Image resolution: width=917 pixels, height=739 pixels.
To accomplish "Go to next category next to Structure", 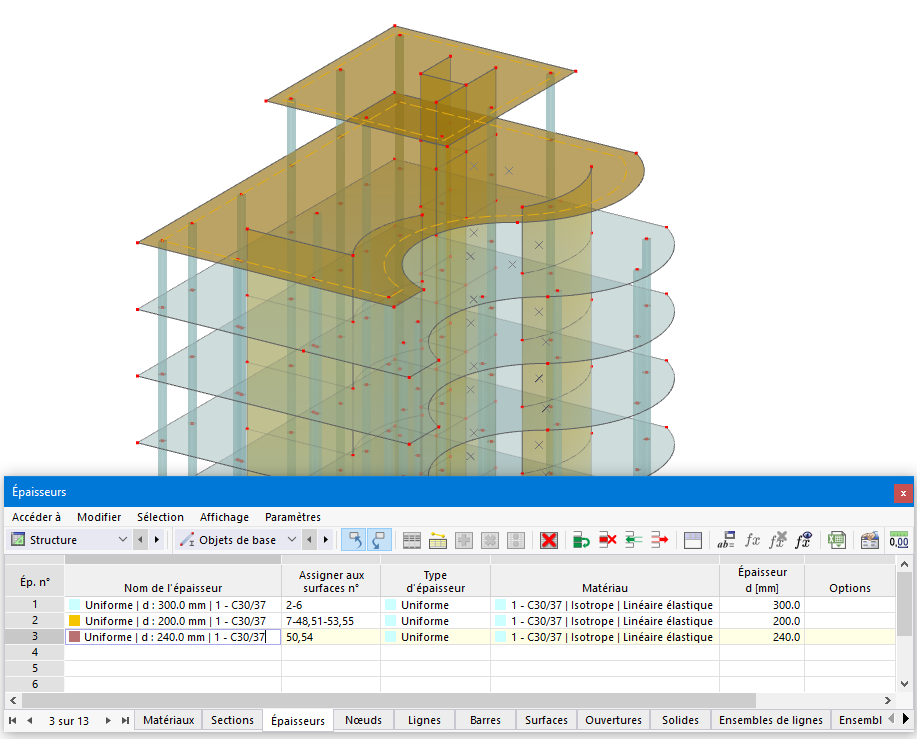I will [x=157, y=540].
